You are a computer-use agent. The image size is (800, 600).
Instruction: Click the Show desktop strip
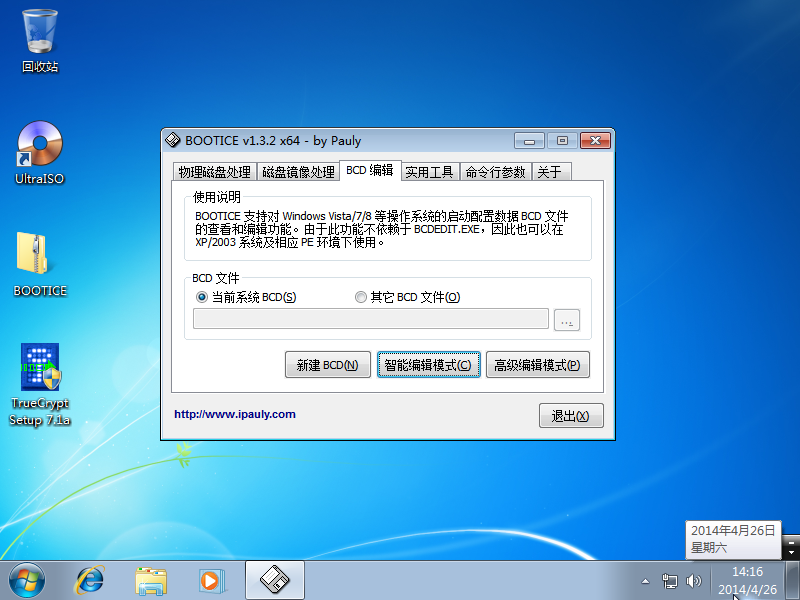coord(792,581)
